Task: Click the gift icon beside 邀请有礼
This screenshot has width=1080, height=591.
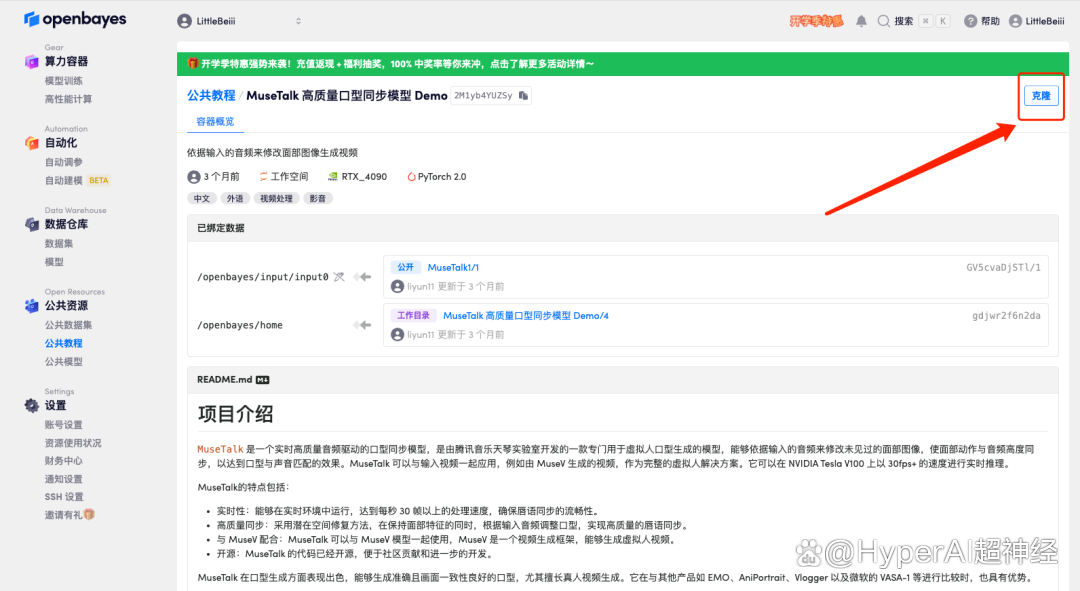Action: pyautogui.click(x=90, y=515)
